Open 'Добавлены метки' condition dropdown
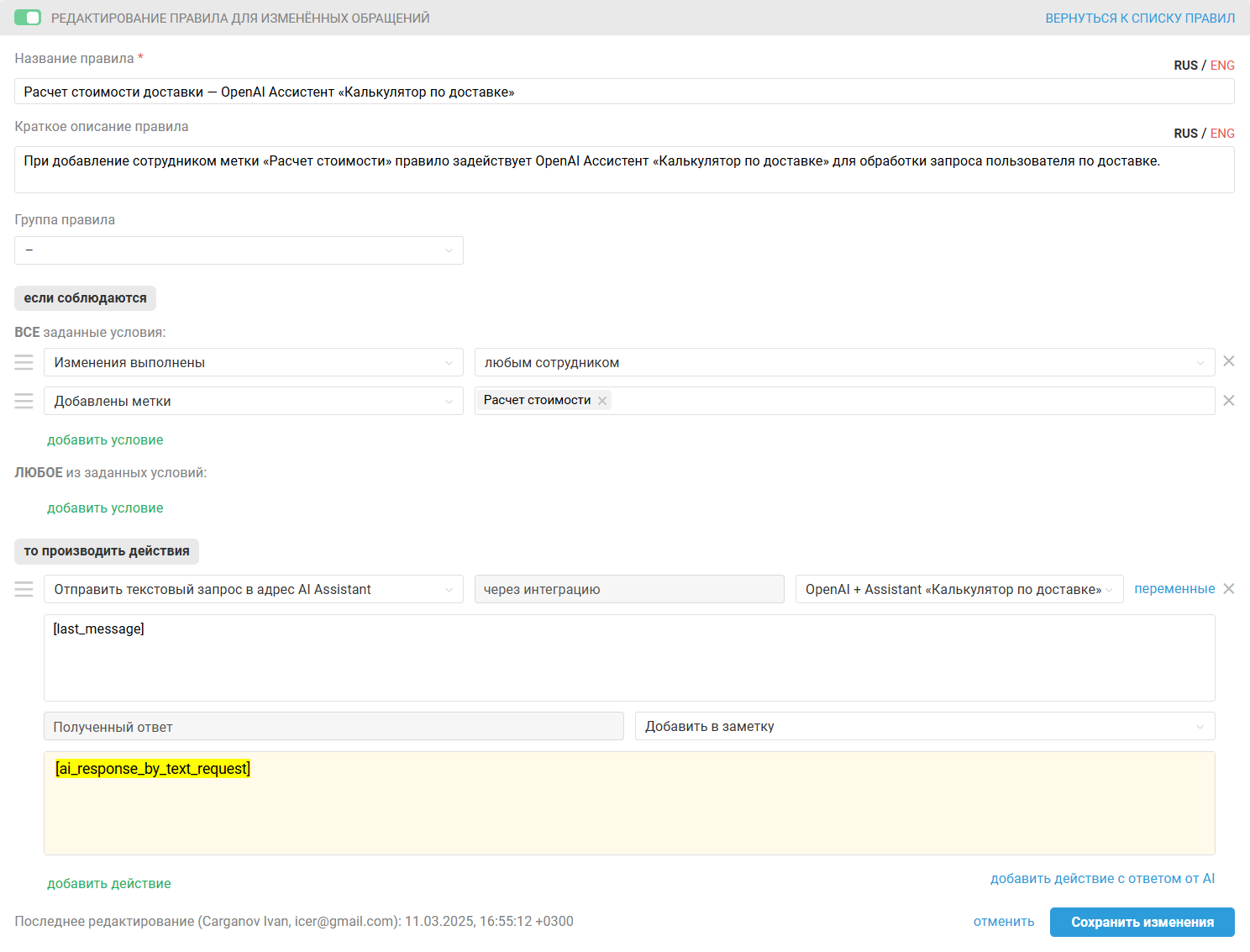 (254, 401)
